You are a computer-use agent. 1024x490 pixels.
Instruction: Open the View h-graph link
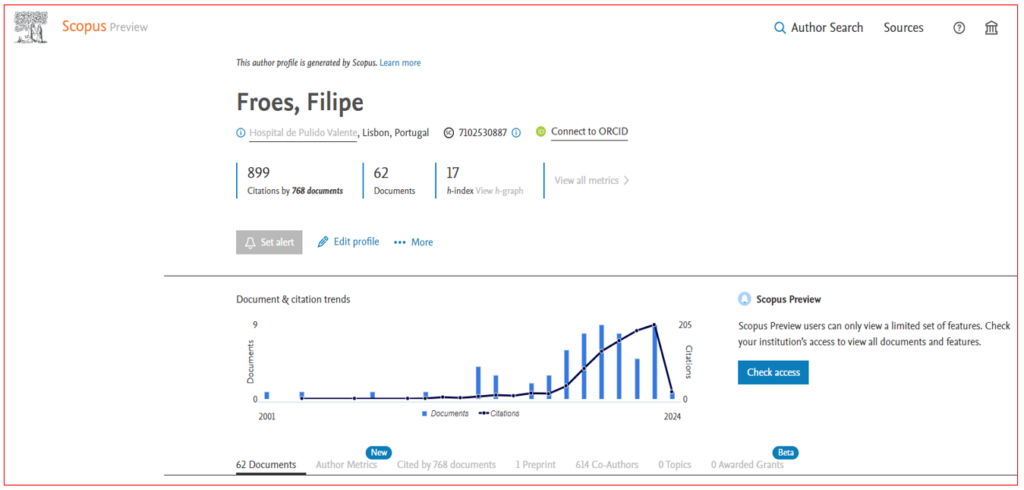[x=499, y=190]
